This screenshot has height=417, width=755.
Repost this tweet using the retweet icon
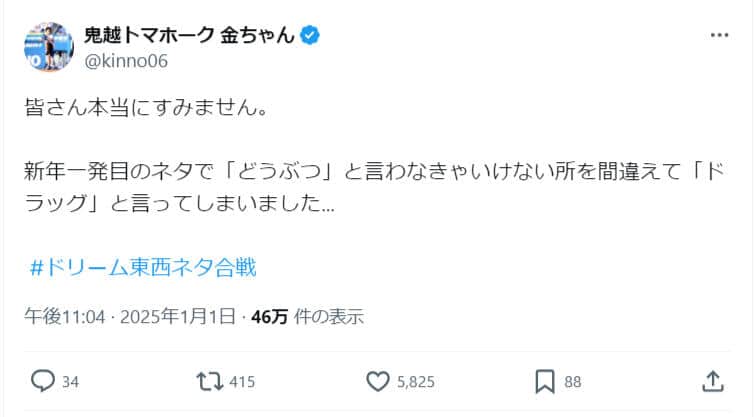point(209,381)
